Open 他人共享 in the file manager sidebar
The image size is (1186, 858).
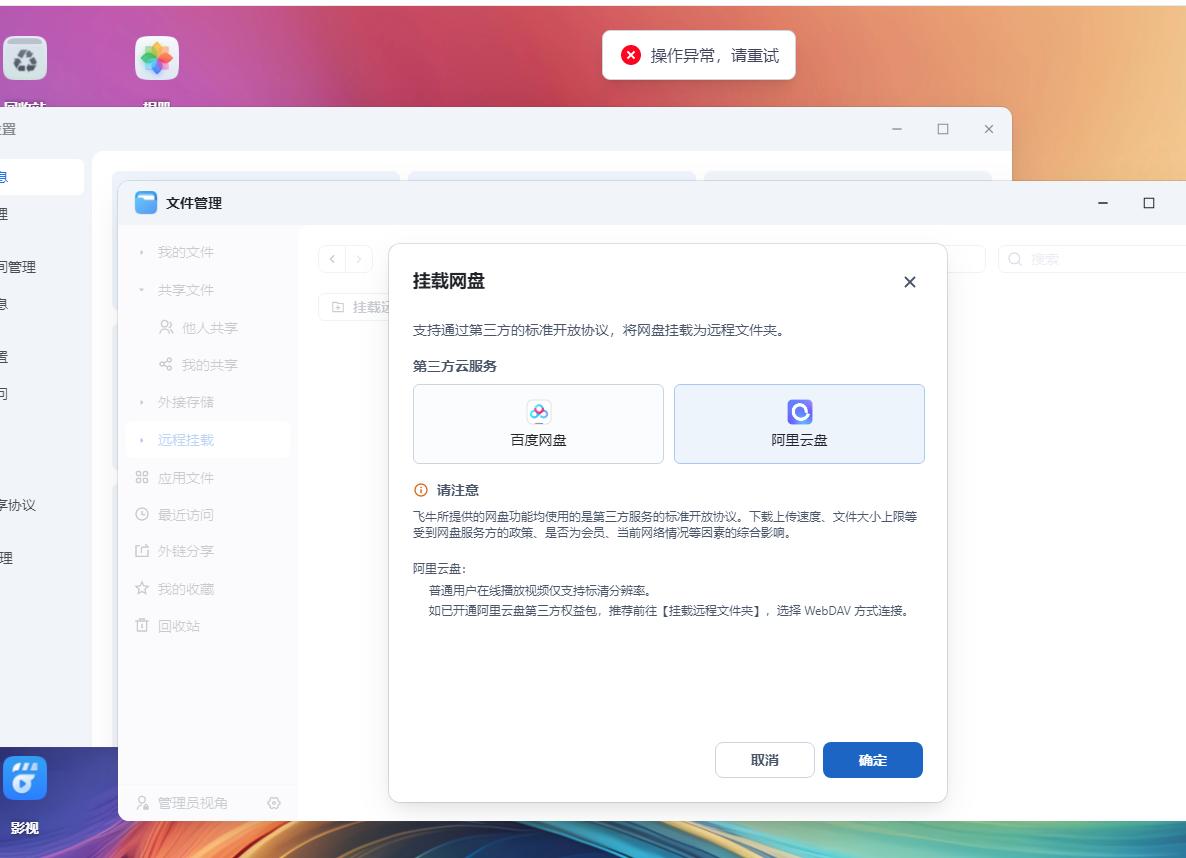coord(198,328)
